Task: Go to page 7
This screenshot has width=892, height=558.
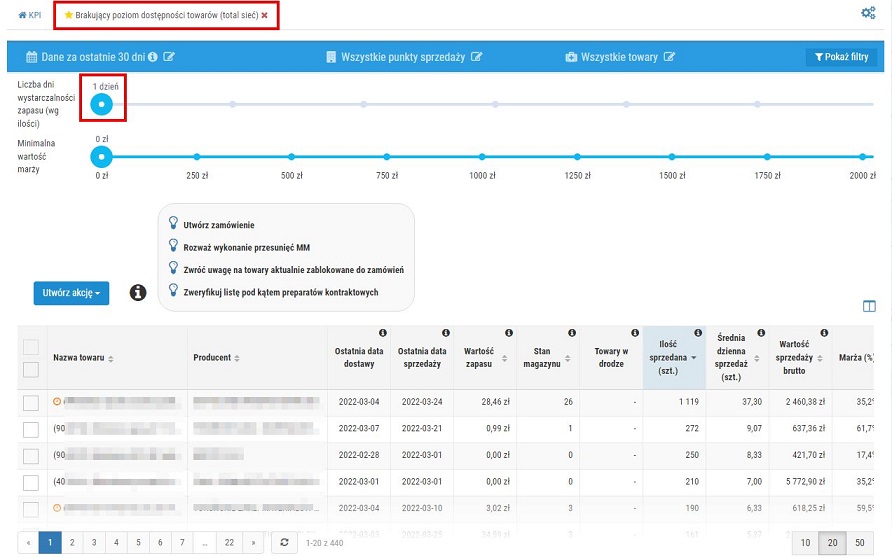Action: tap(182, 543)
